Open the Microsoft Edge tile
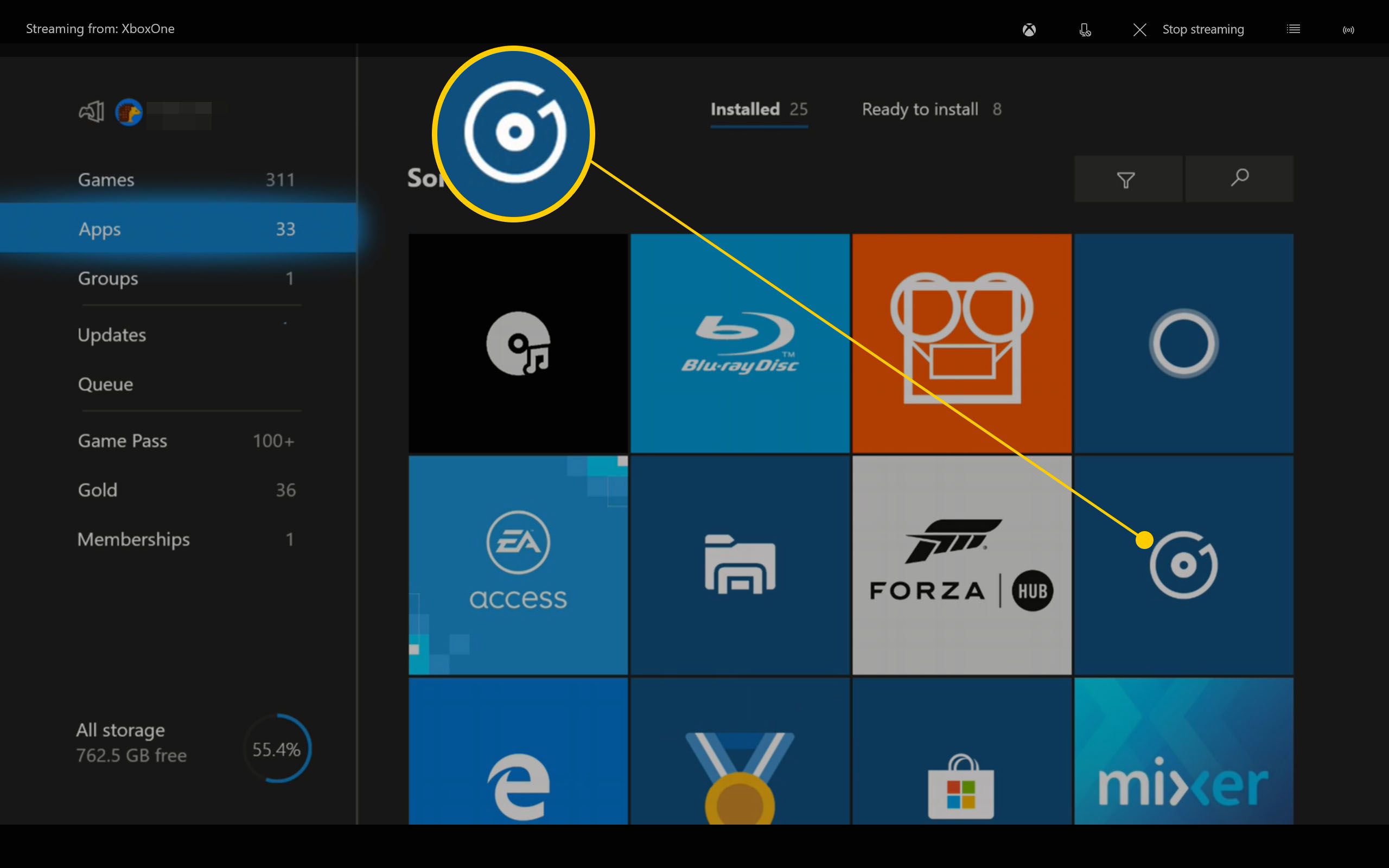The image size is (1389, 868). [x=518, y=751]
